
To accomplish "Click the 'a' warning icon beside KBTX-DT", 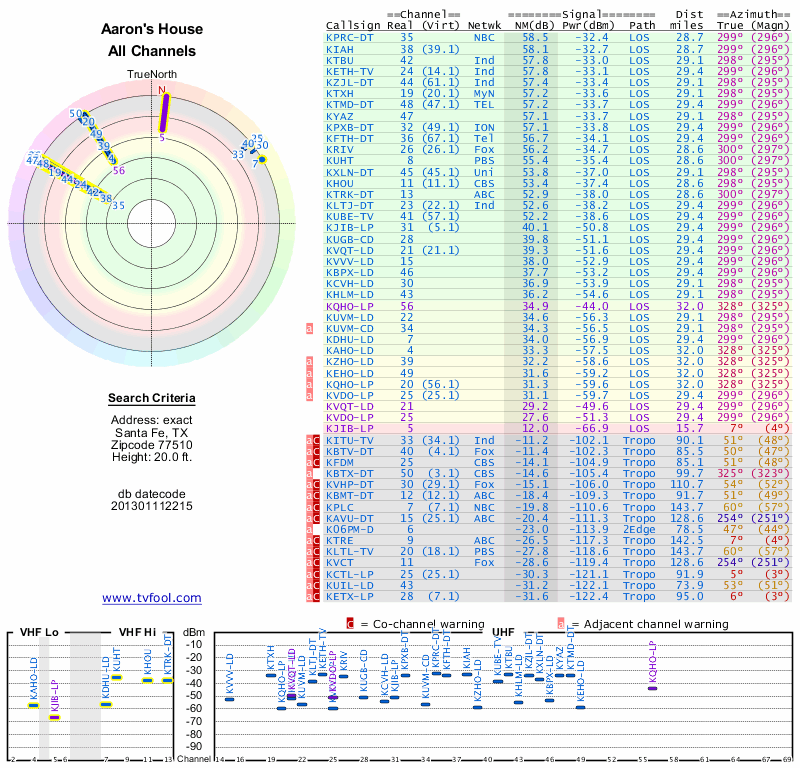I will (x=309, y=474).
